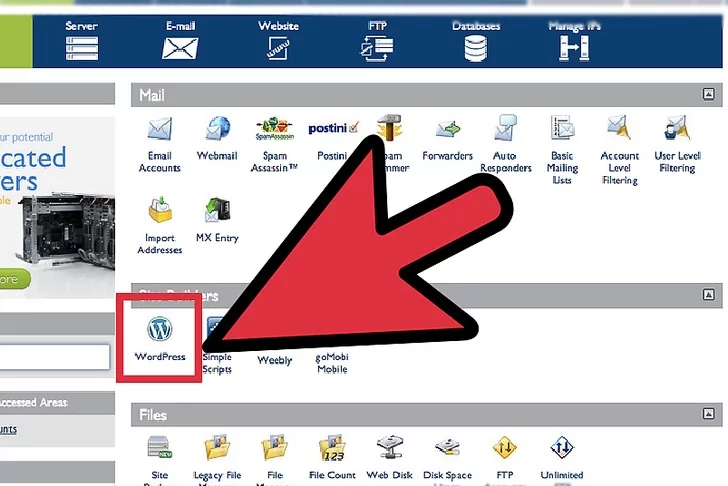Select the Databases tab in top navigation
This screenshot has height=486, width=728.
click(476, 40)
